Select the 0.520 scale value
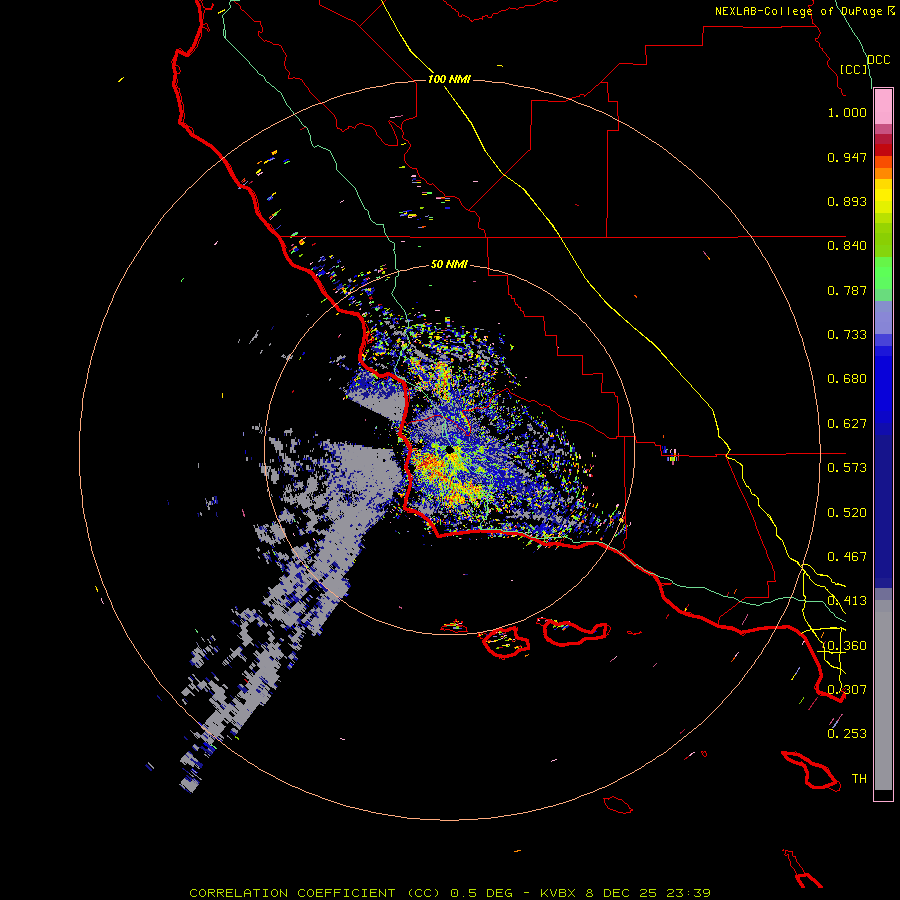The height and width of the screenshot is (900, 900). point(847,513)
